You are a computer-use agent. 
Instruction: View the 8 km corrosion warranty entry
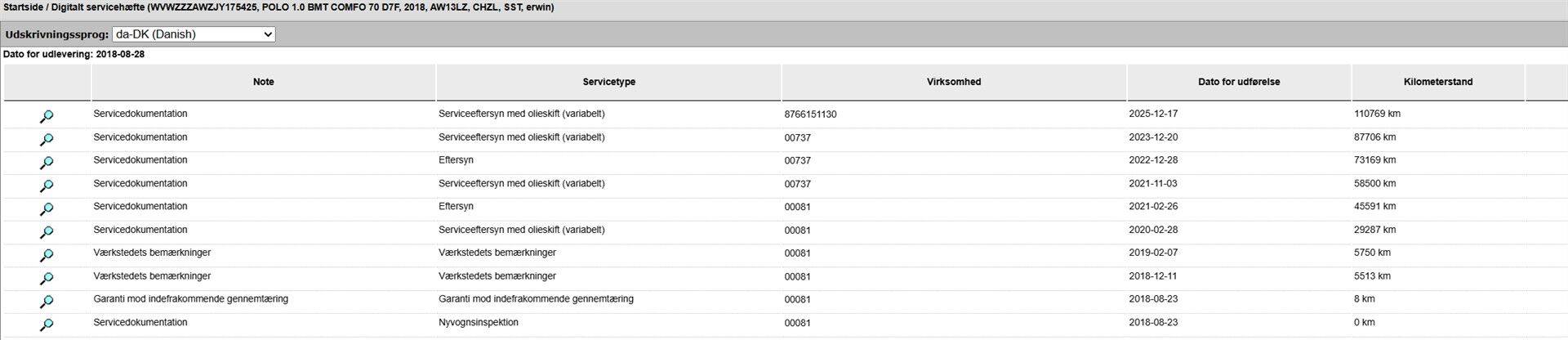[x=47, y=302]
